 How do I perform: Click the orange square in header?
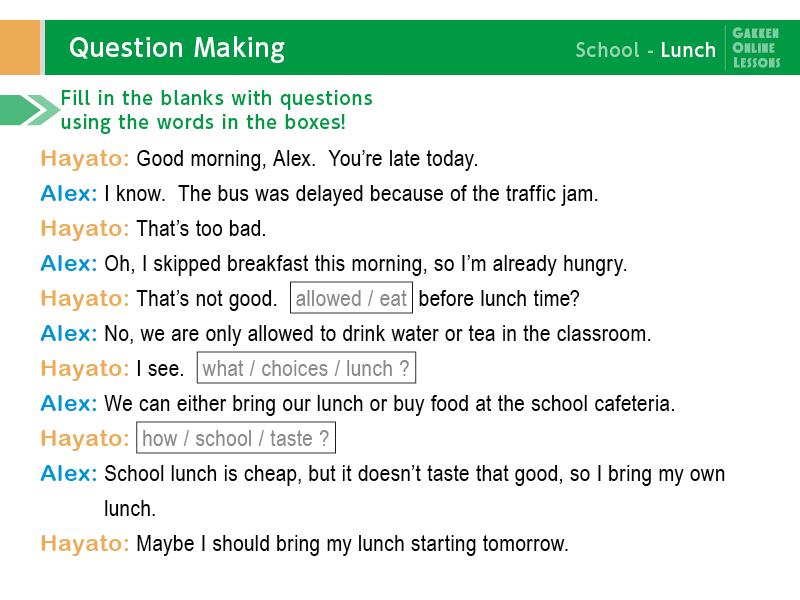tap(20, 48)
